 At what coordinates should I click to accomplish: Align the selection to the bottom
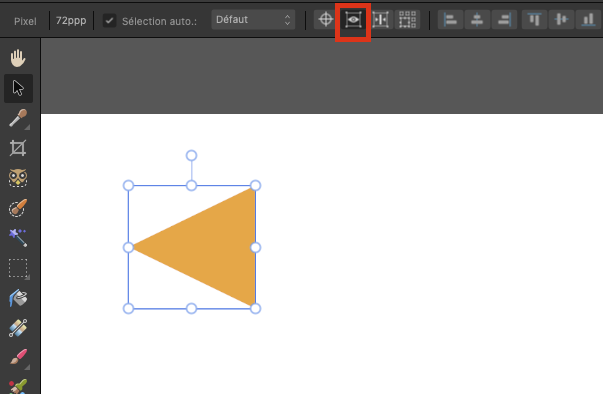pyautogui.click(x=588, y=20)
